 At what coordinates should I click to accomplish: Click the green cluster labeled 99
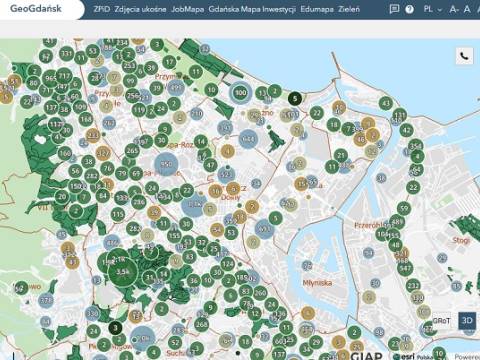pyautogui.click(x=130, y=81)
